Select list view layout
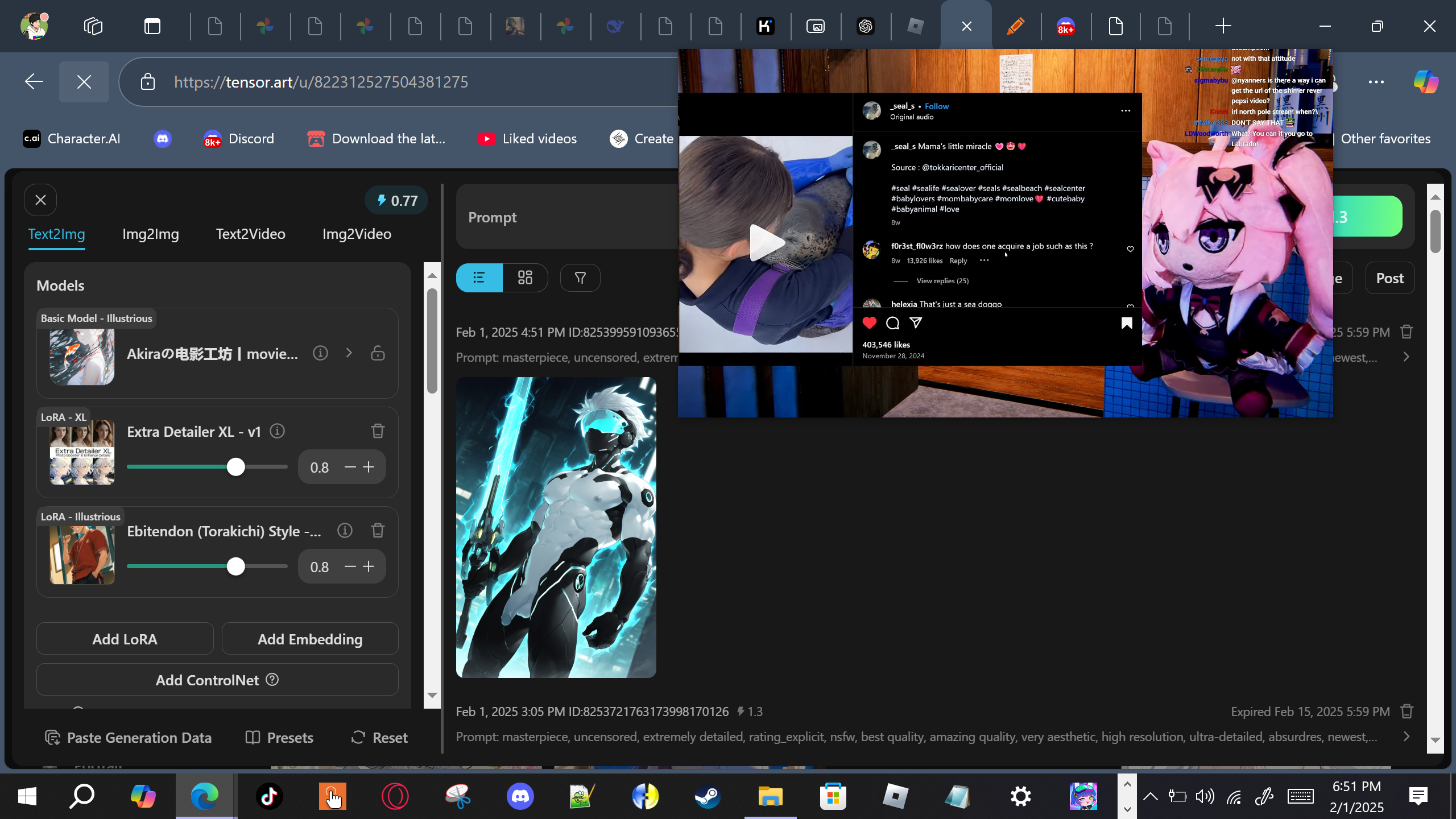Viewport: 1456px width, 819px height. [x=479, y=278]
